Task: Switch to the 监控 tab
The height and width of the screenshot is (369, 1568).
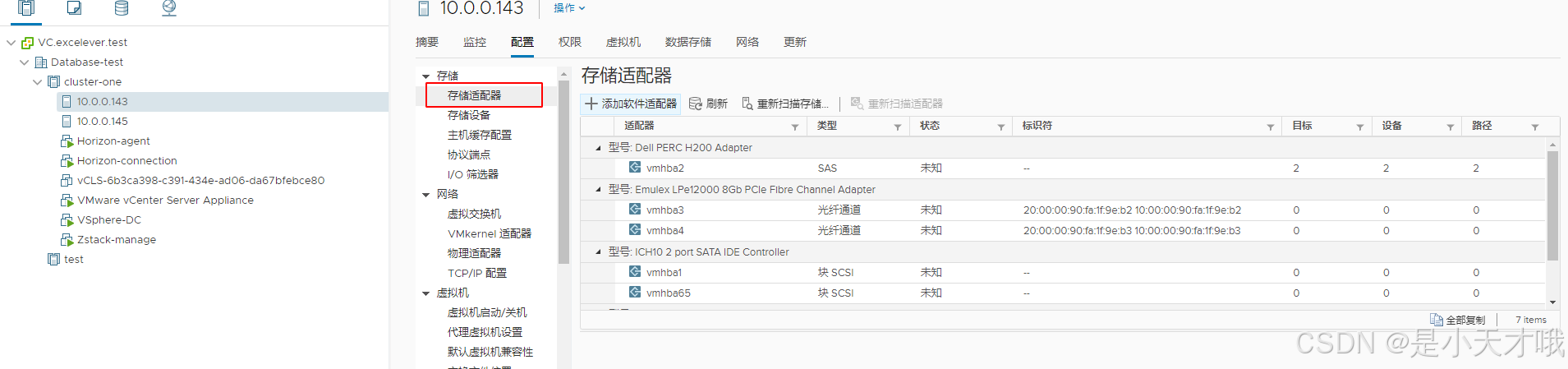Action: click(475, 42)
